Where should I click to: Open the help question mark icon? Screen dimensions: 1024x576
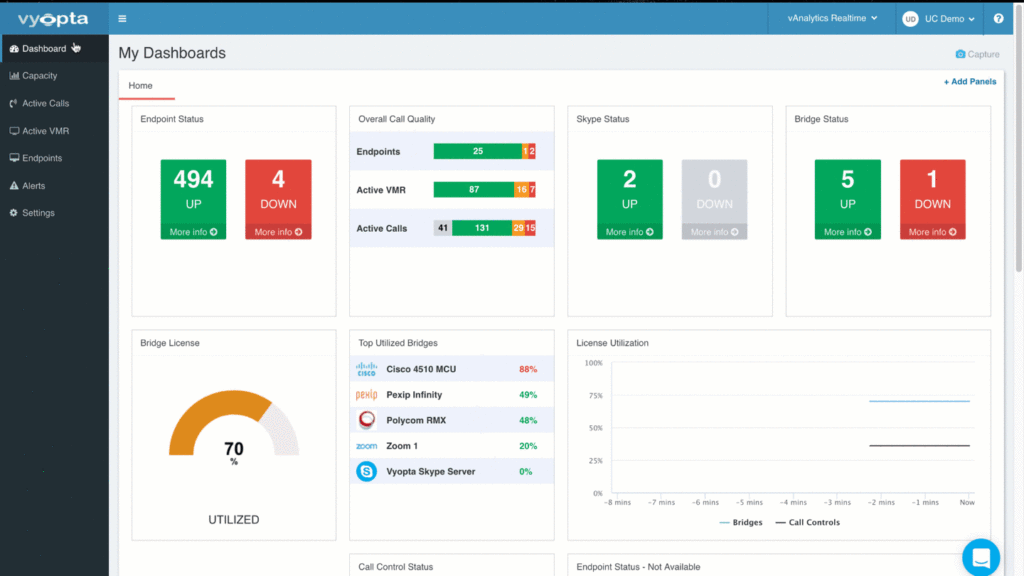click(999, 18)
